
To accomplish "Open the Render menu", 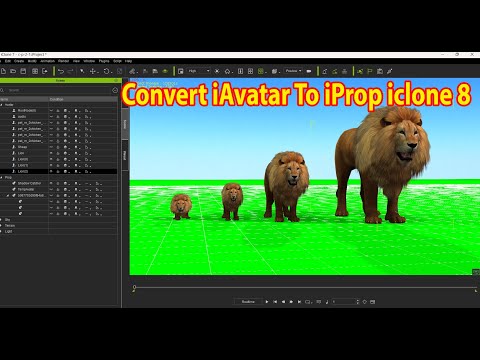I will click(63, 61).
